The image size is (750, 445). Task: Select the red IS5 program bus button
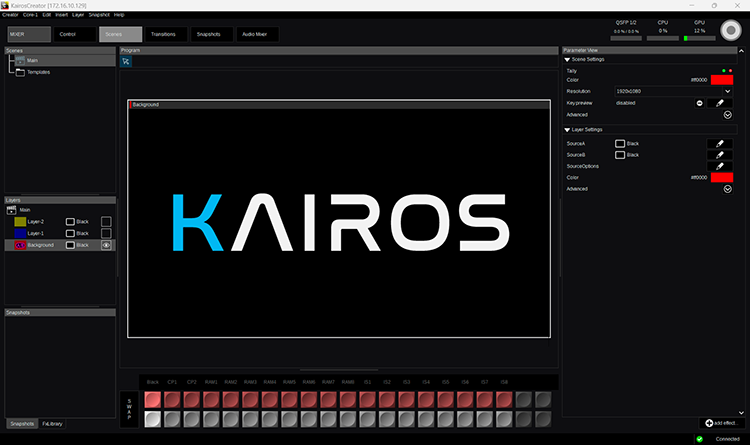pyautogui.click(x=445, y=400)
